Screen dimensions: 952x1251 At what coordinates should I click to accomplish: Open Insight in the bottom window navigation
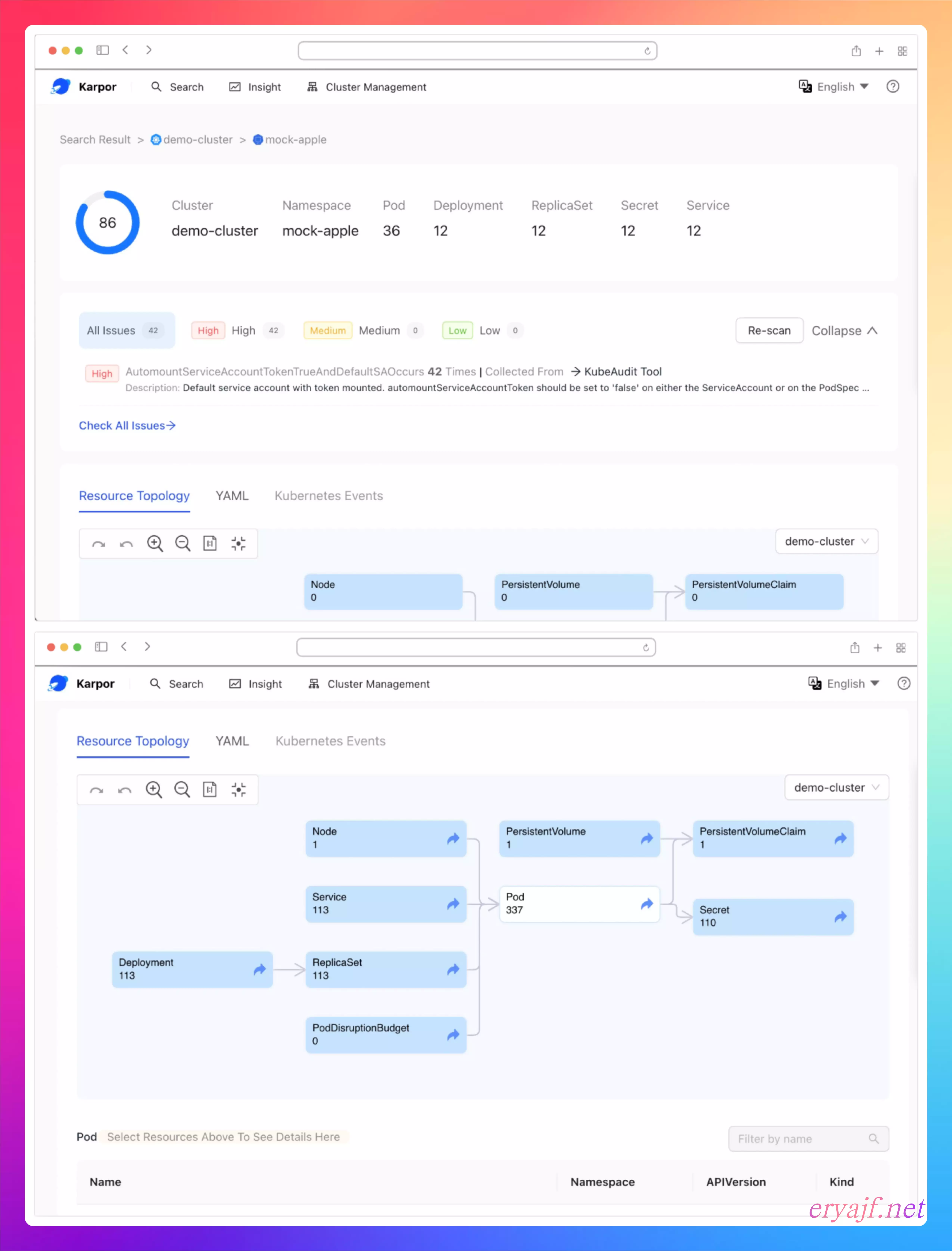coord(256,684)
